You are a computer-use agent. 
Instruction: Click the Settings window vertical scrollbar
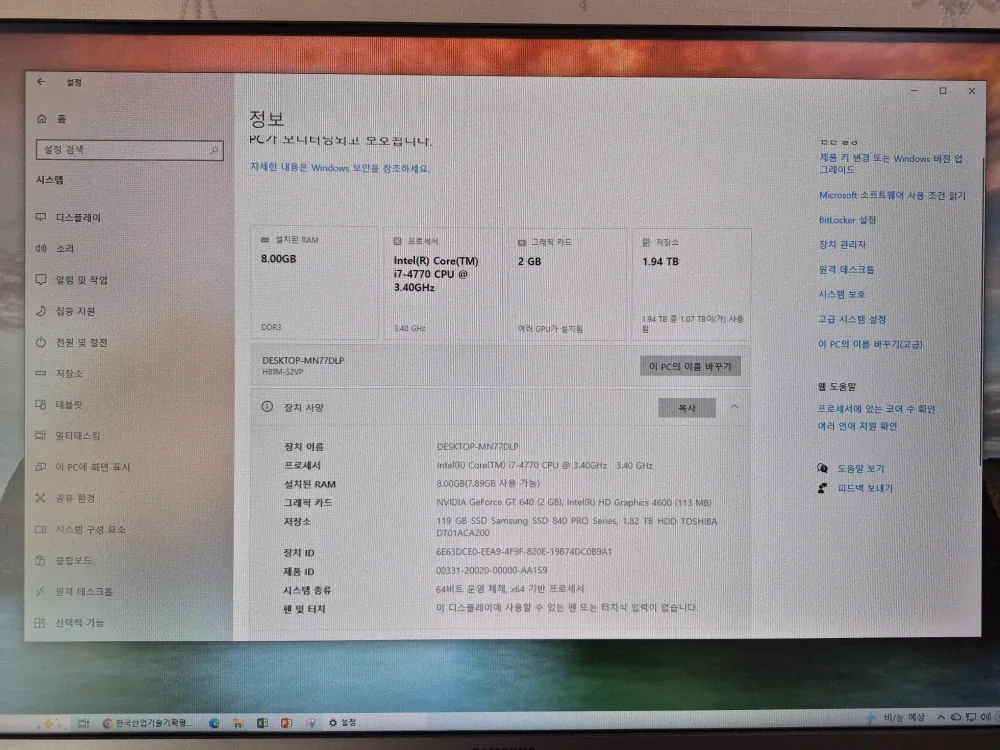[981, 312]
